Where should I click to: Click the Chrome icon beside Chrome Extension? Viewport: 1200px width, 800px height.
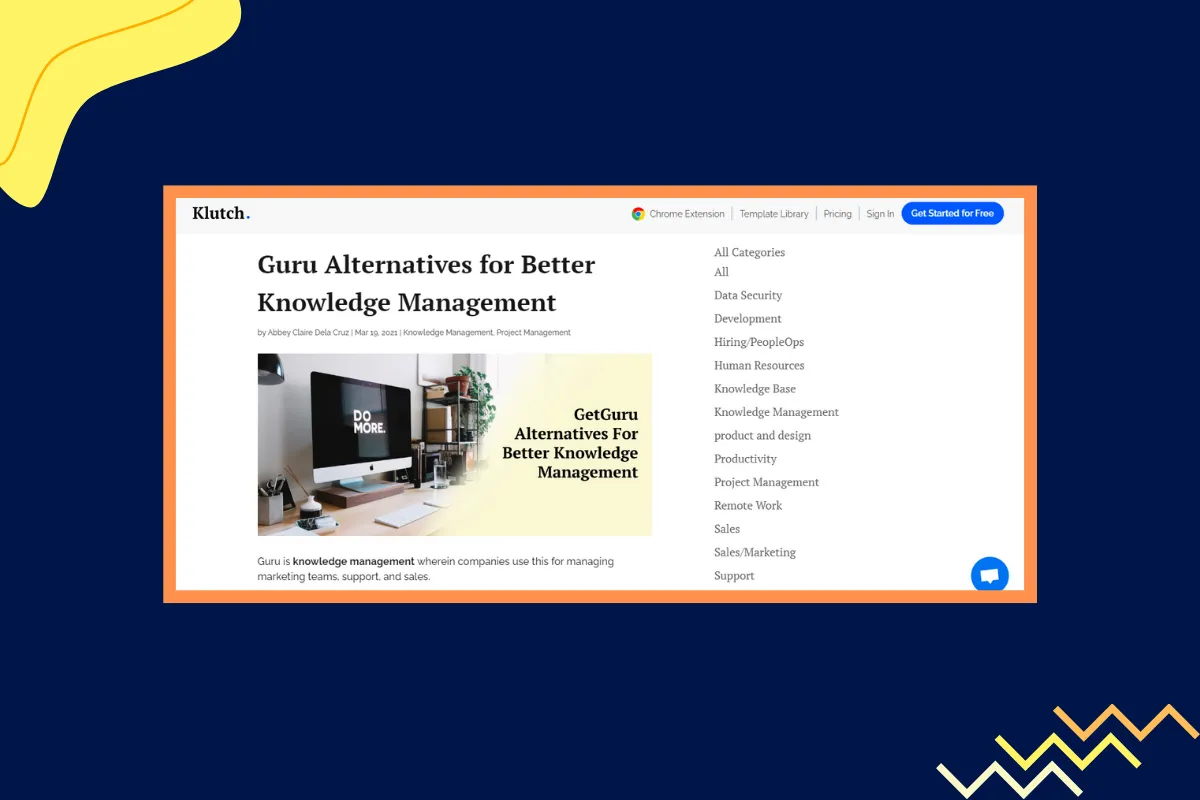(638, 214)
